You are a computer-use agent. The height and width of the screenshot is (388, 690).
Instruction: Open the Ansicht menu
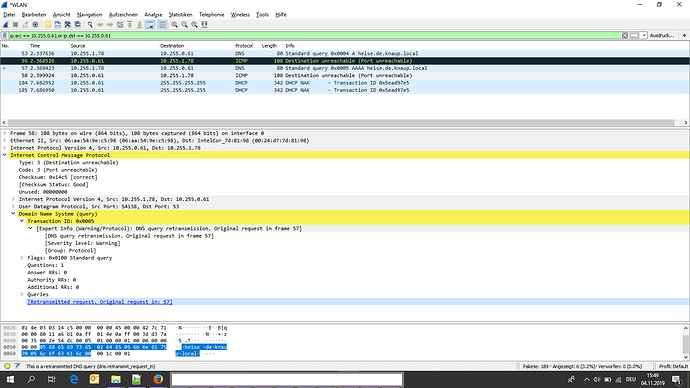(x=61, y=15)
